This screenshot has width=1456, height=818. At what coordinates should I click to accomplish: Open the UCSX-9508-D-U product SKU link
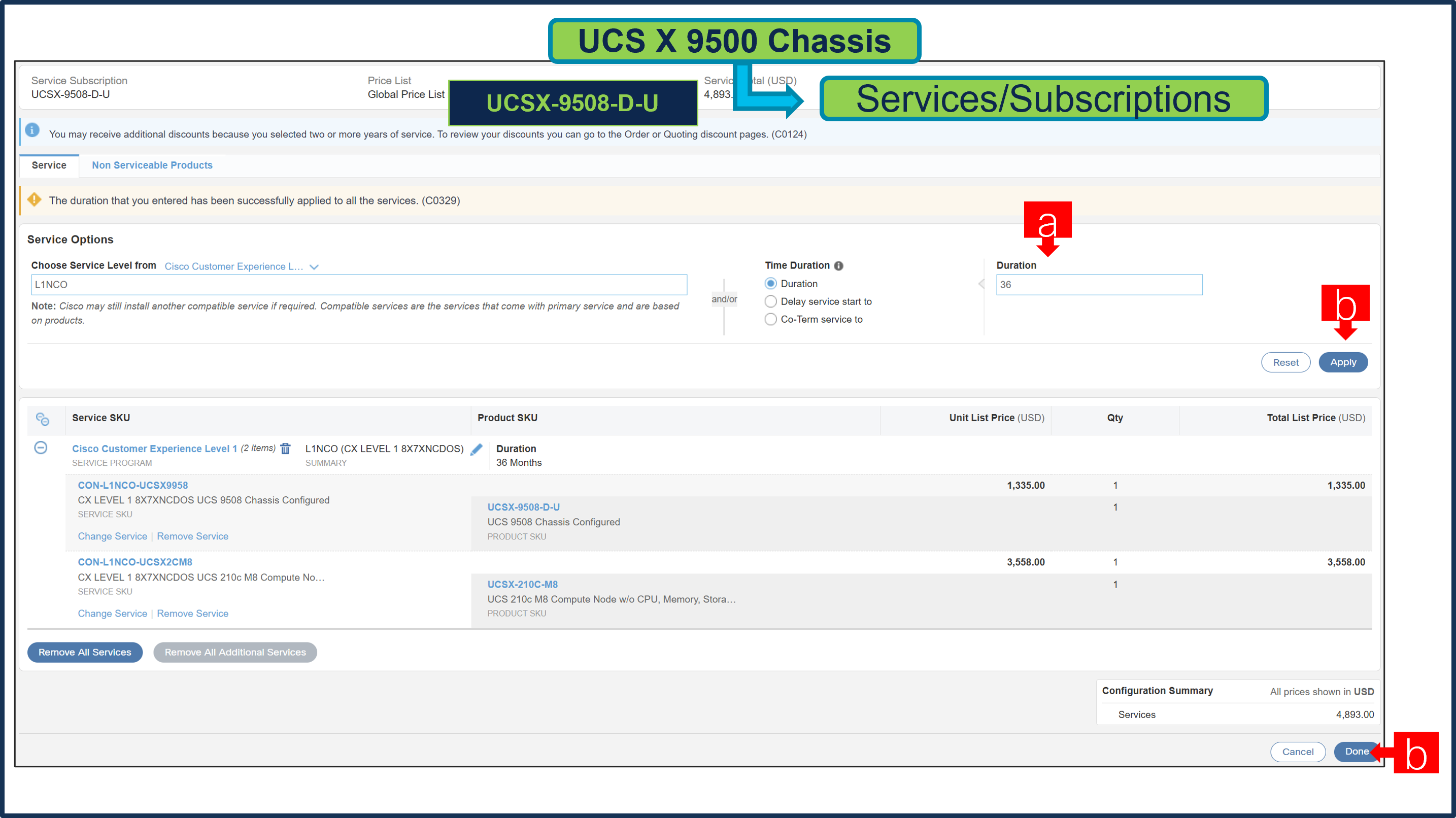523,507
